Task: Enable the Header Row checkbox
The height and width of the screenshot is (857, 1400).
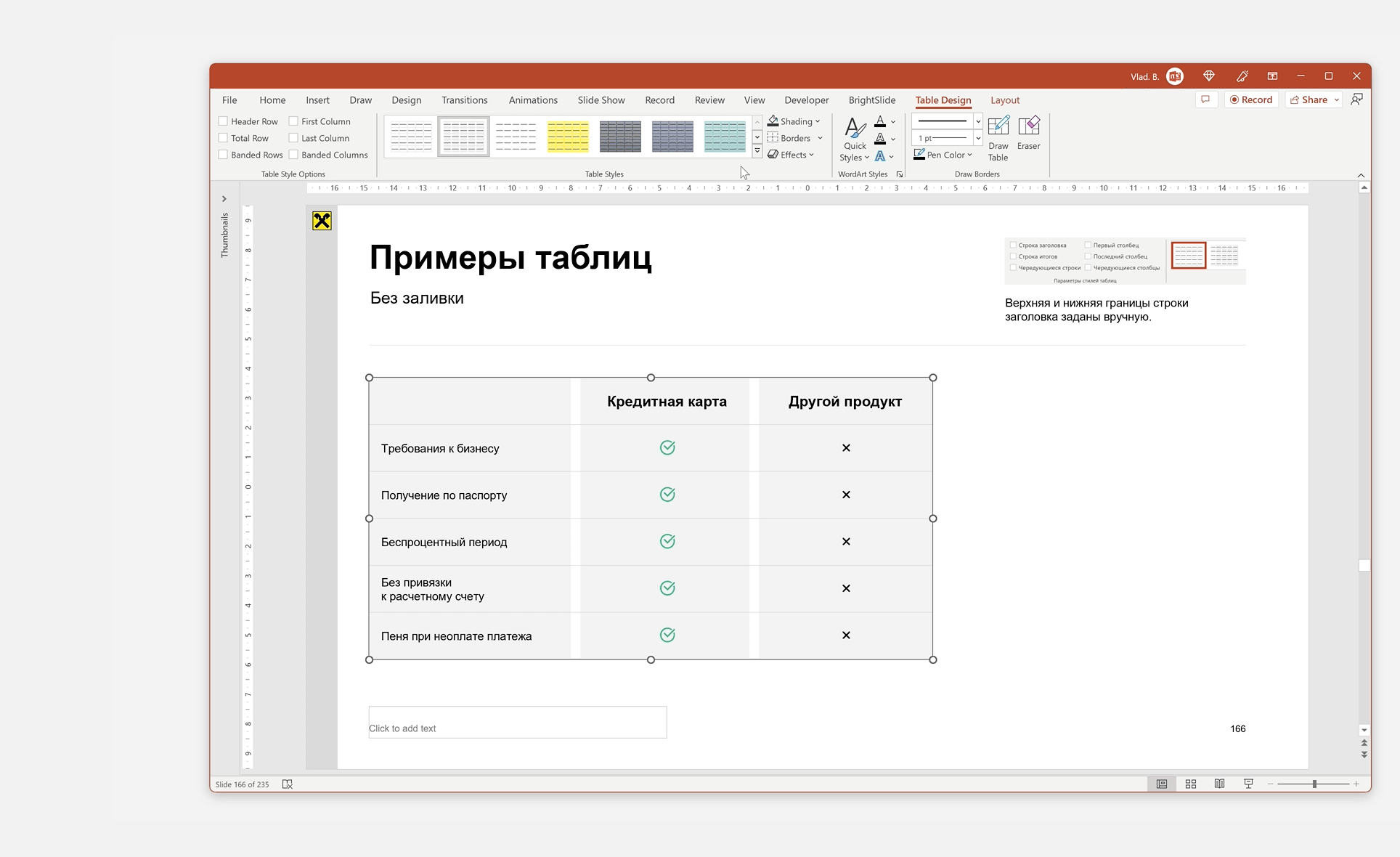Action: pos(224,121)
